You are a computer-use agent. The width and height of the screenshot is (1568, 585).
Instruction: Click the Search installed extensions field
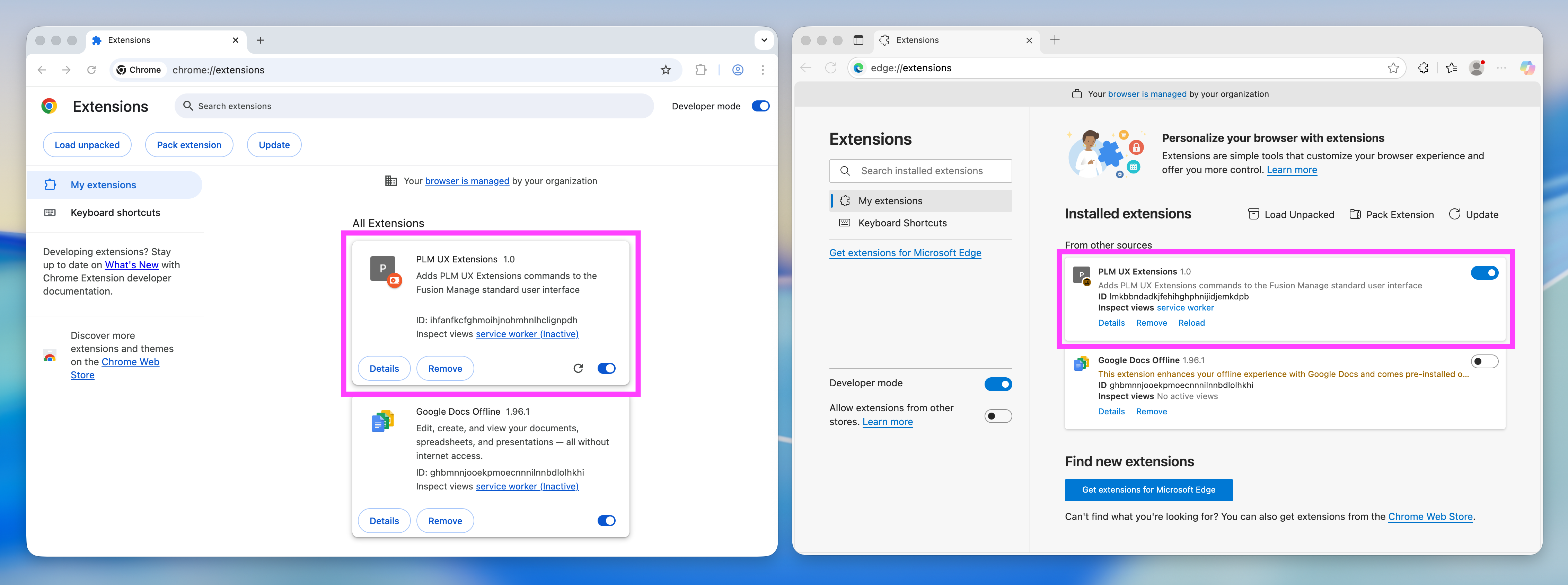tap(920, 171)
